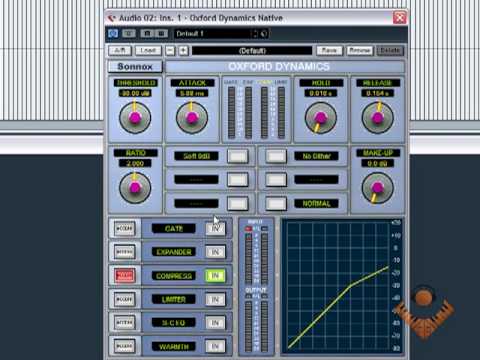This screenshot has height=360, width=480.
Task: Click the Access button for LIMITER
Action: tap(125, 299)
